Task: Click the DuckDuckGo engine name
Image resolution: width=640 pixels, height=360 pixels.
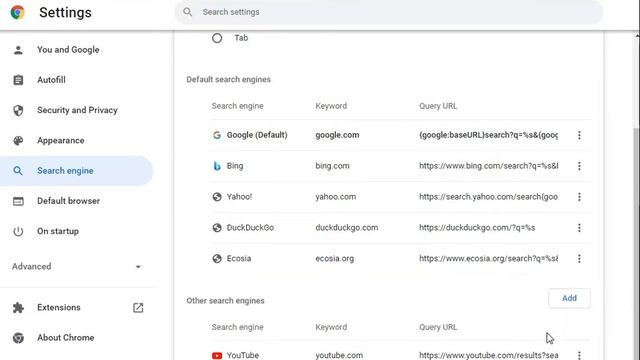Action: [x=250, y=228]
